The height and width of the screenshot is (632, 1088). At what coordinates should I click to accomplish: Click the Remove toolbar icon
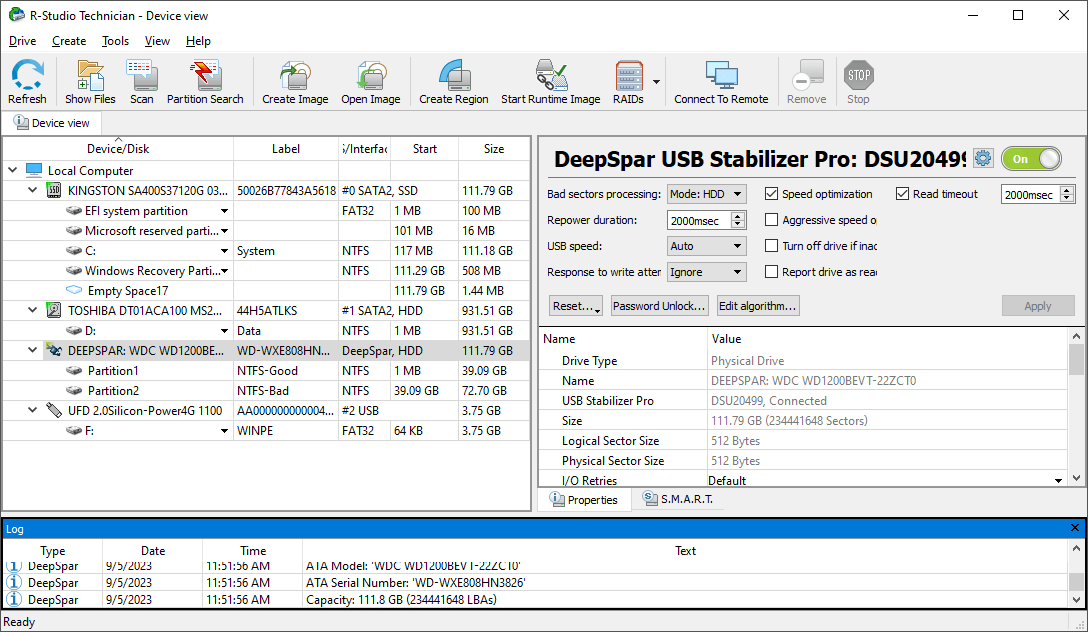point(807,76)
